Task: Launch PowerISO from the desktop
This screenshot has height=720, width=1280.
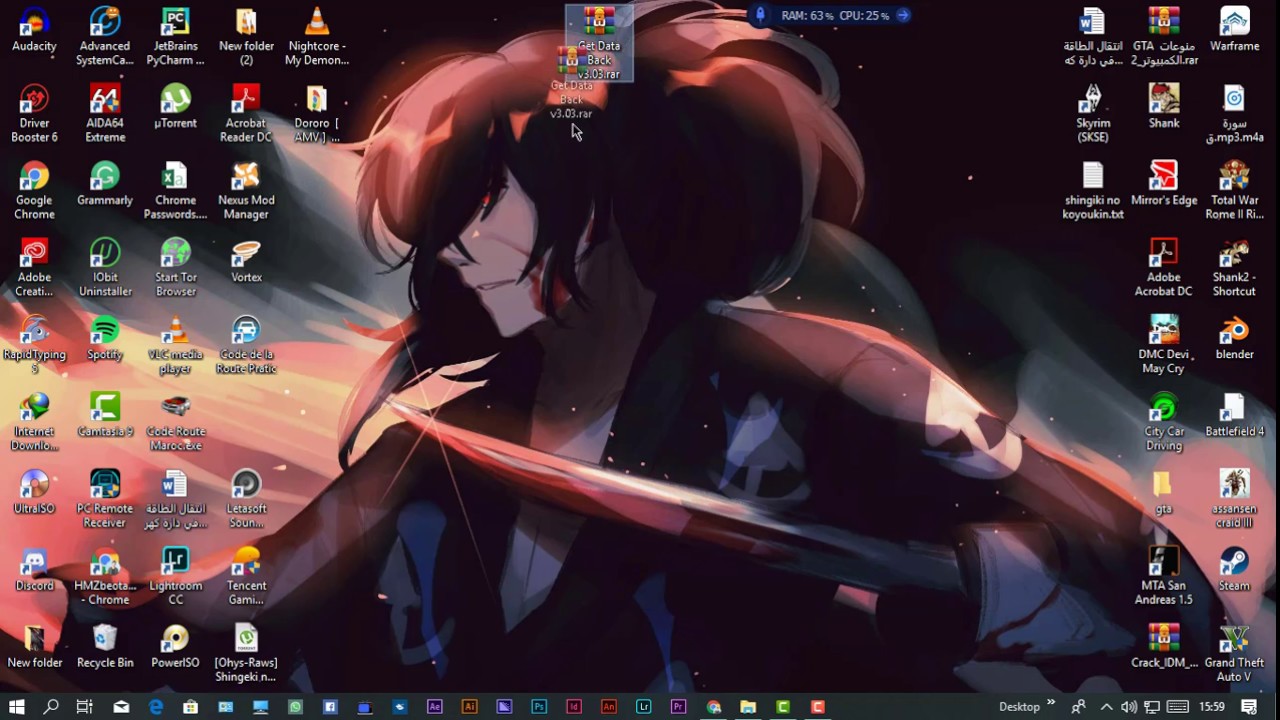Action: 175,646
